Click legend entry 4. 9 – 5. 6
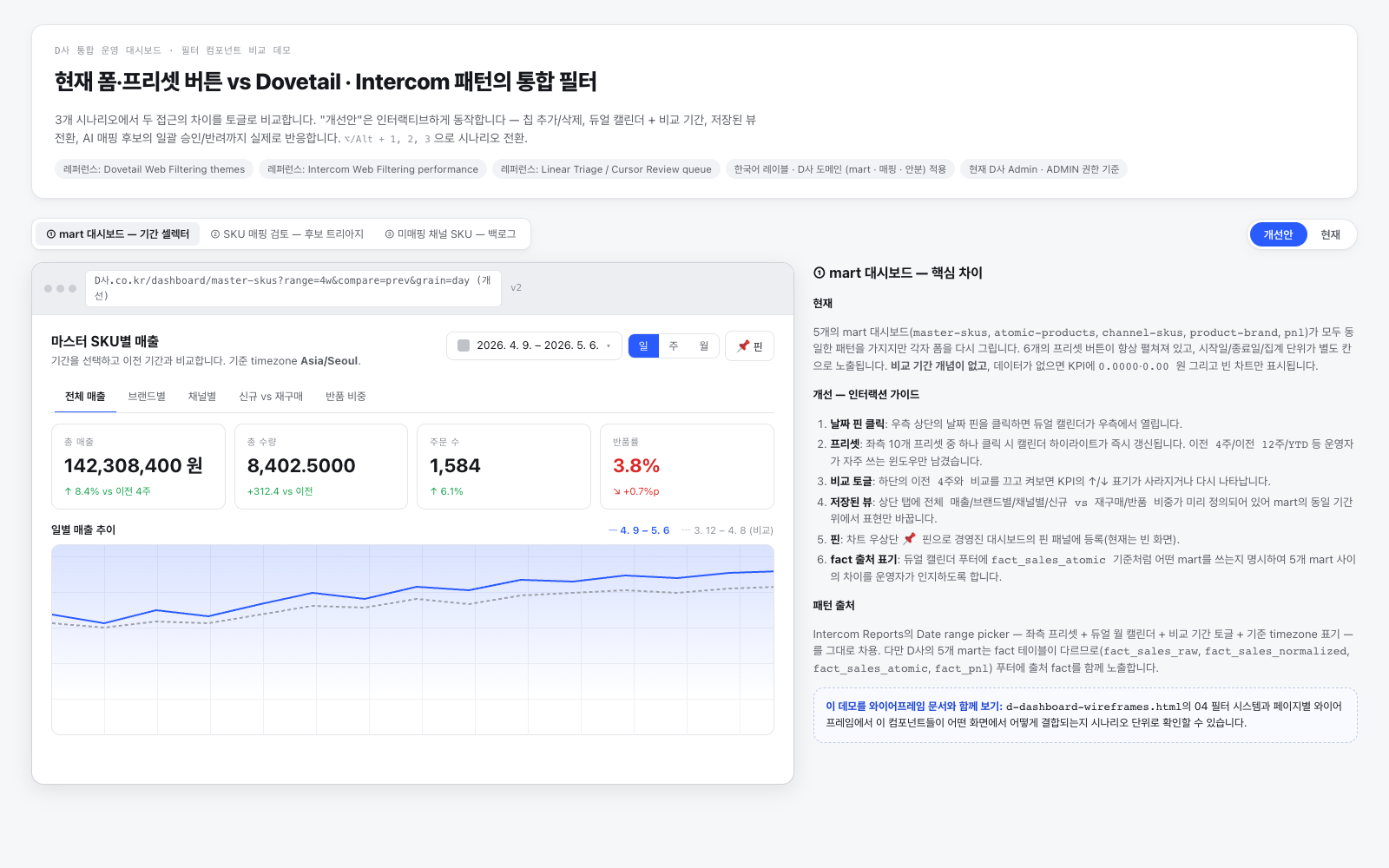The height and width of the screenshot is (868, 1389). coord(639,530)
